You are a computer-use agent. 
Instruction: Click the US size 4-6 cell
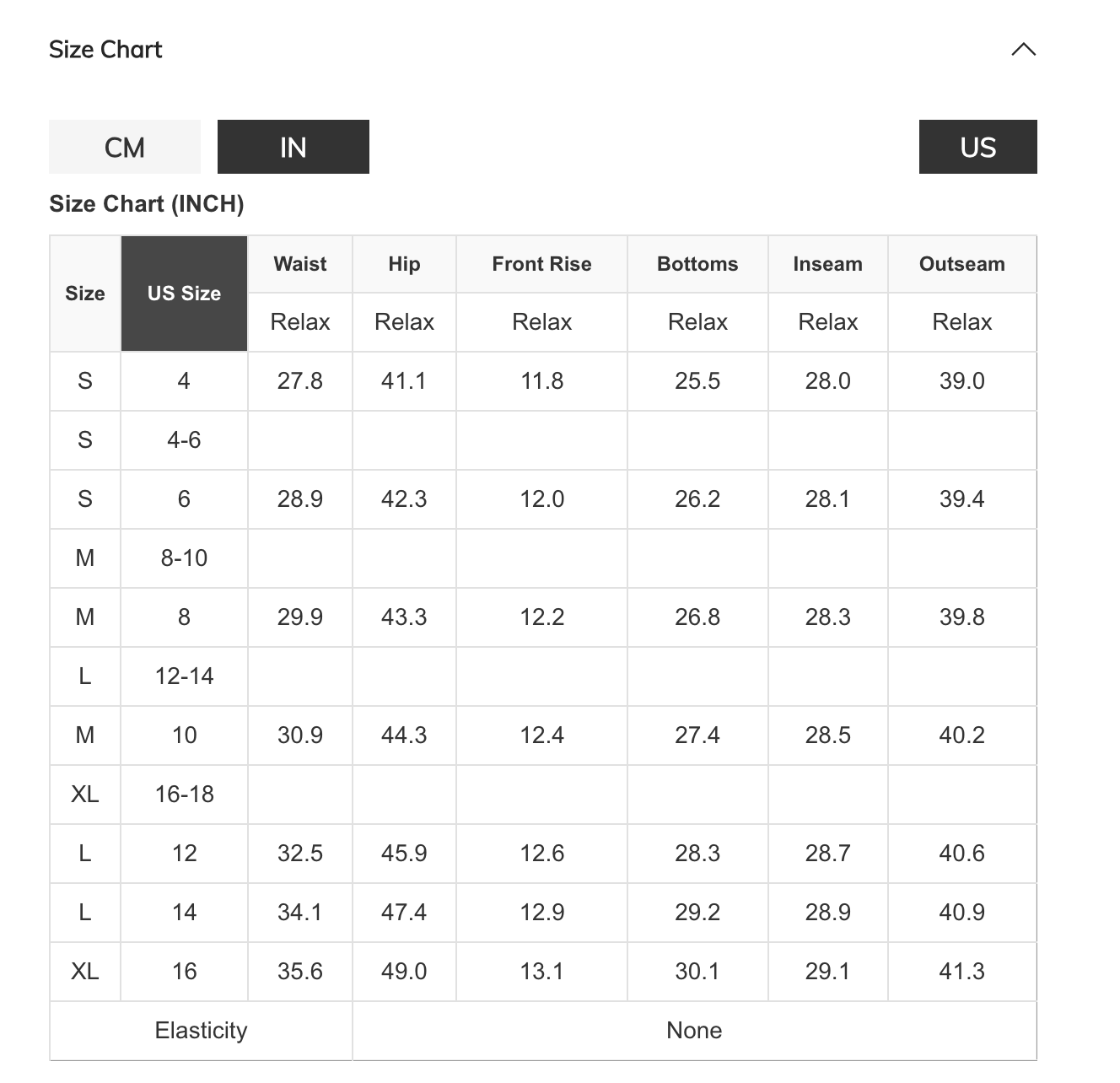(184, 440)
